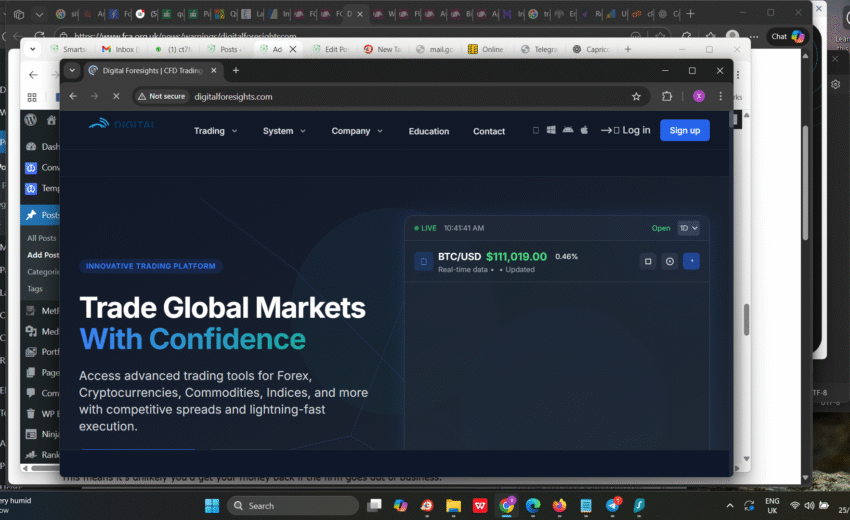Expand the Trading navigation menu

click(215, 131)
